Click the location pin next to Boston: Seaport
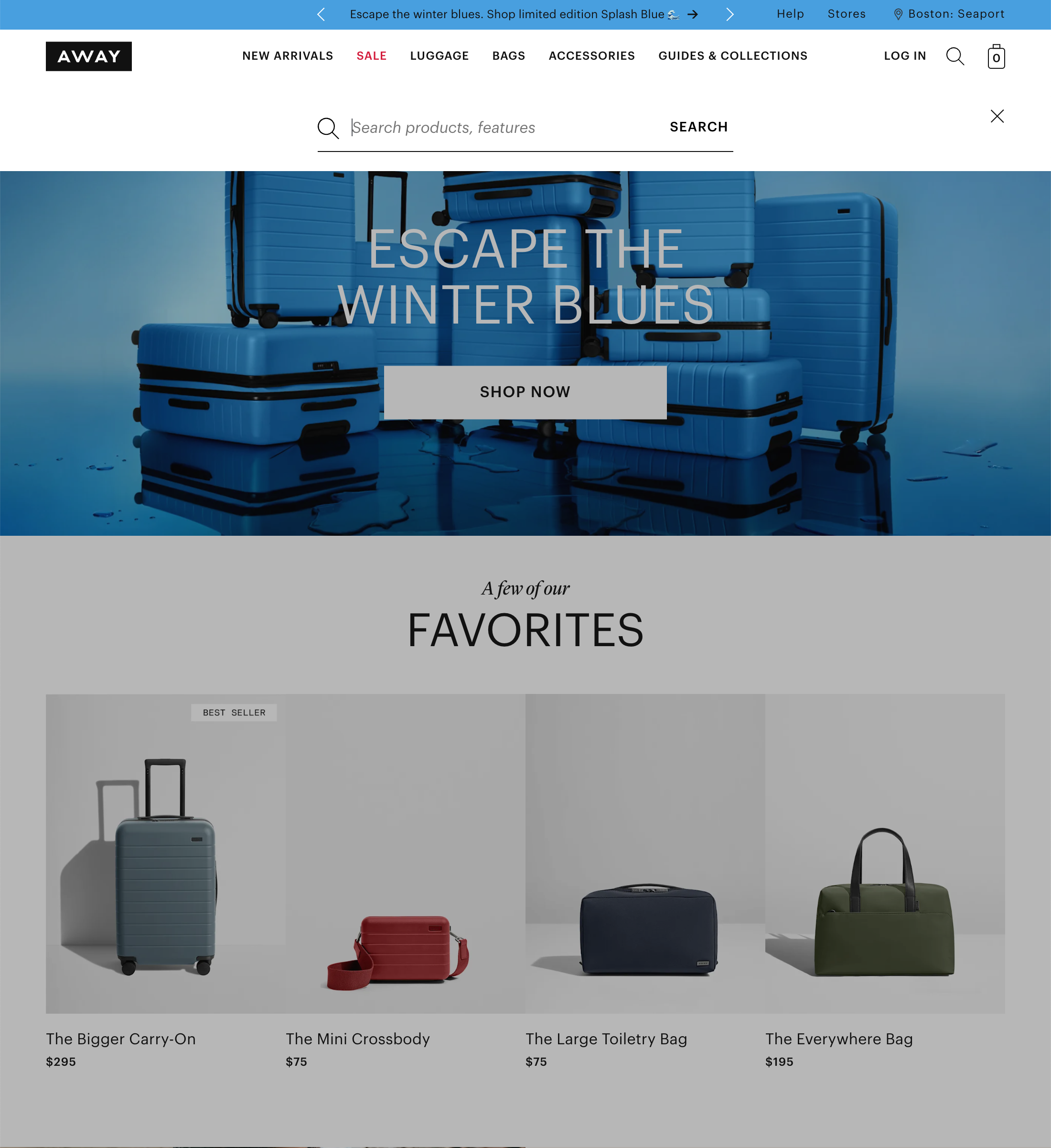 [898, 14]
